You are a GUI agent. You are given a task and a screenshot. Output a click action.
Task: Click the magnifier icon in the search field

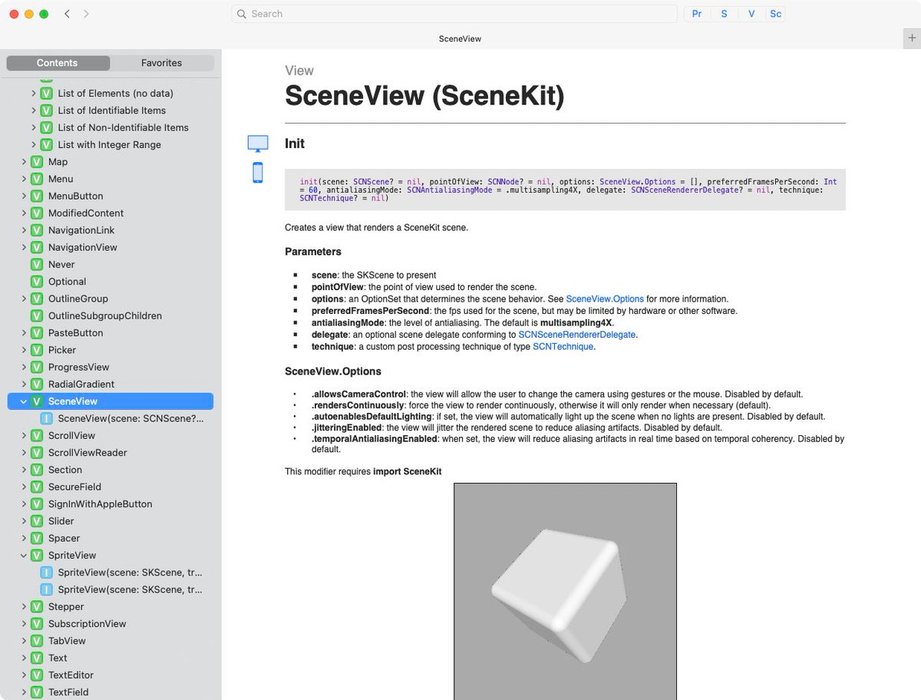click(241, 14)
